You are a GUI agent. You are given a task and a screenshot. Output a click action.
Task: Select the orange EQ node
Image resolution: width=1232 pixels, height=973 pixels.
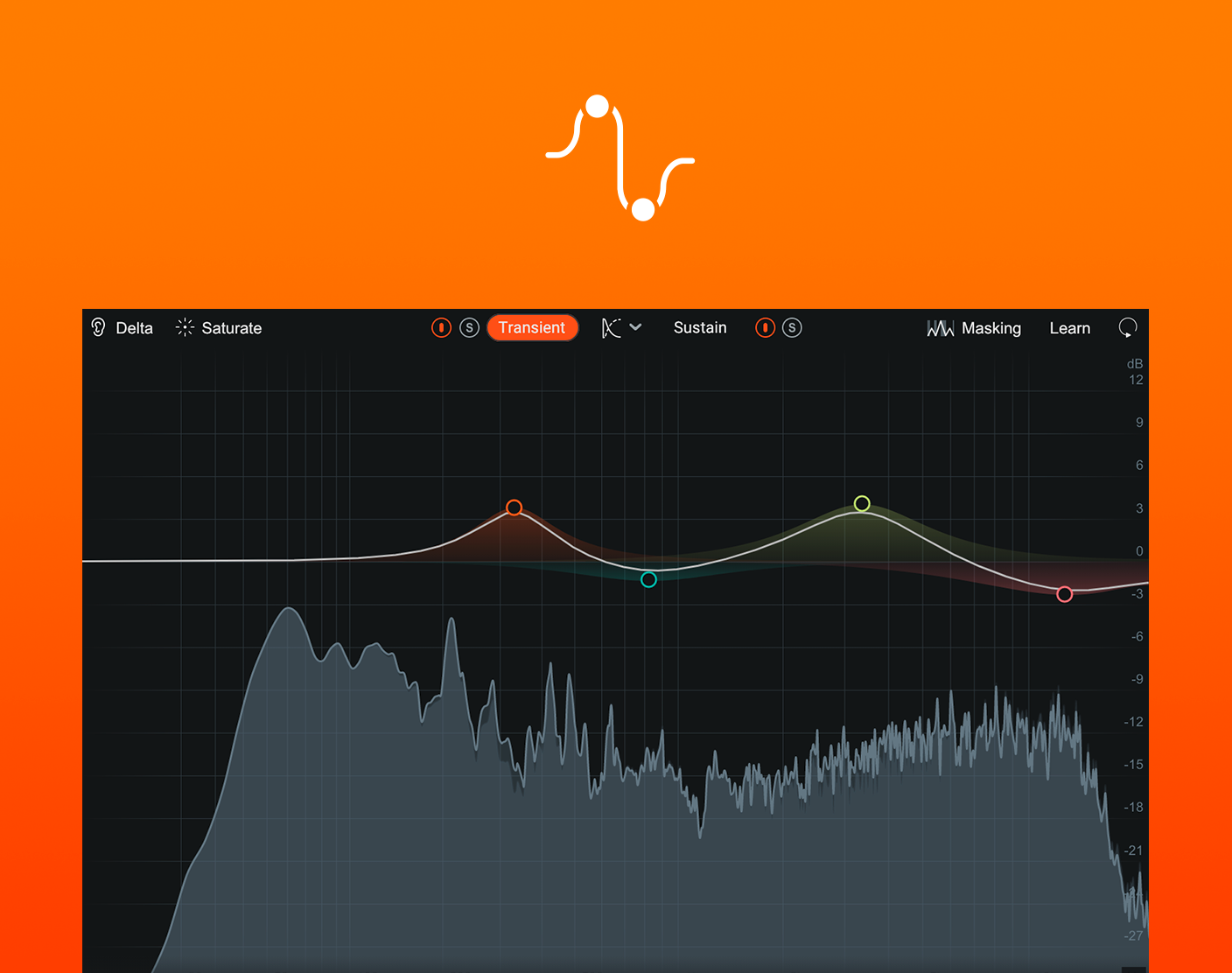click(514, 507)
